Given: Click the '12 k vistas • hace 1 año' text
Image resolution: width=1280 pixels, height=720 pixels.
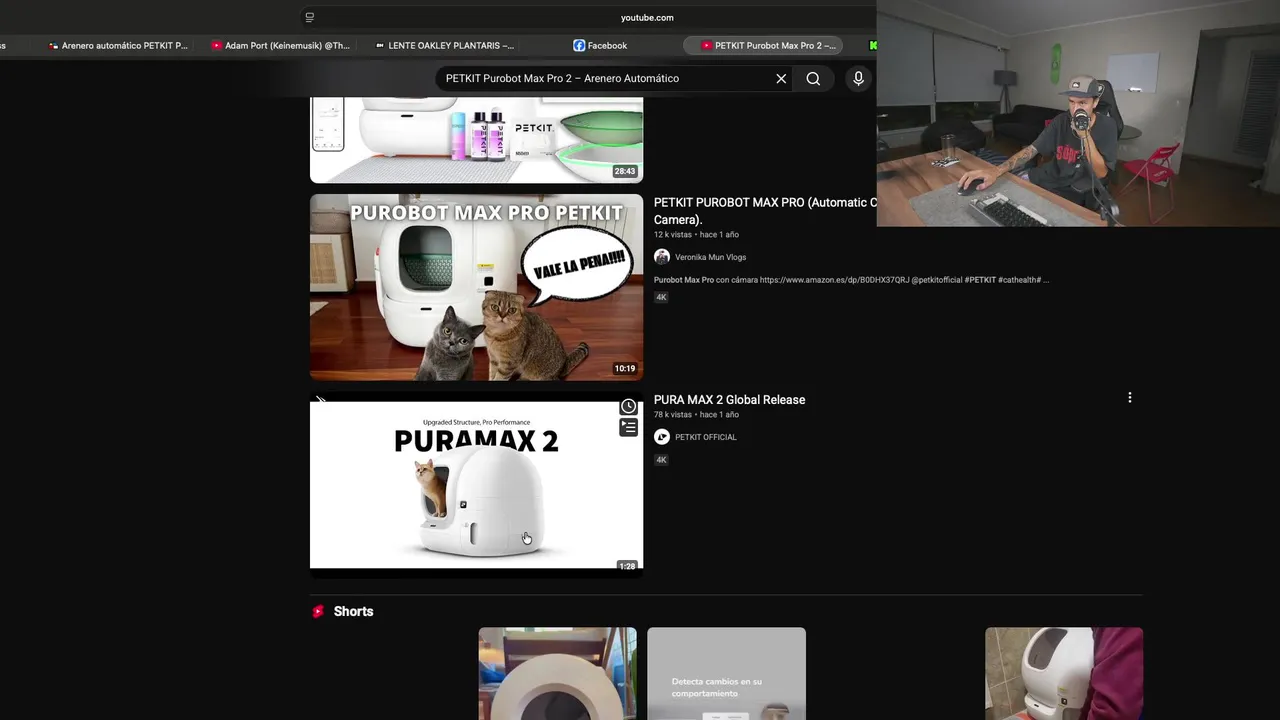Looking at the screenshot, I should (696, 235).
